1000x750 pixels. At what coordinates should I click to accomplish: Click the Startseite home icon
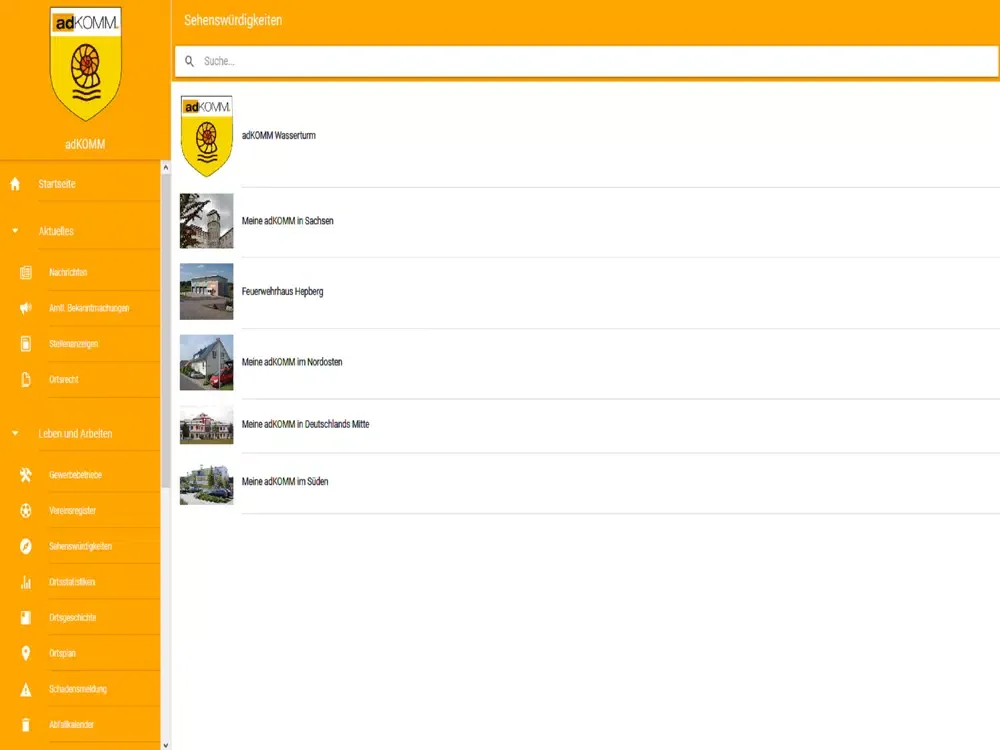(x=15, y=184)
